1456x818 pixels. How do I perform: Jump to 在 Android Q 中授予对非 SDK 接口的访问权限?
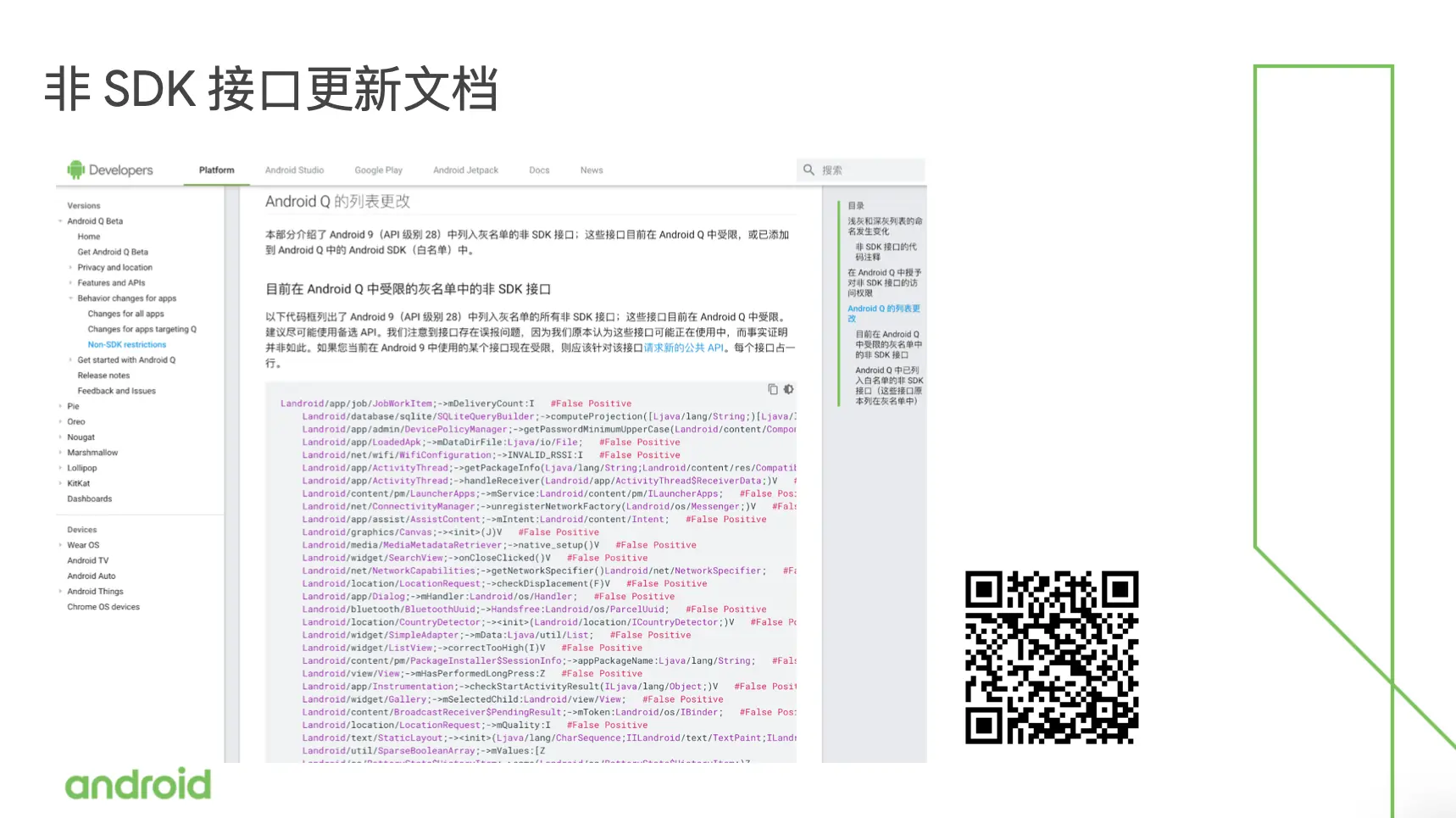885,283
